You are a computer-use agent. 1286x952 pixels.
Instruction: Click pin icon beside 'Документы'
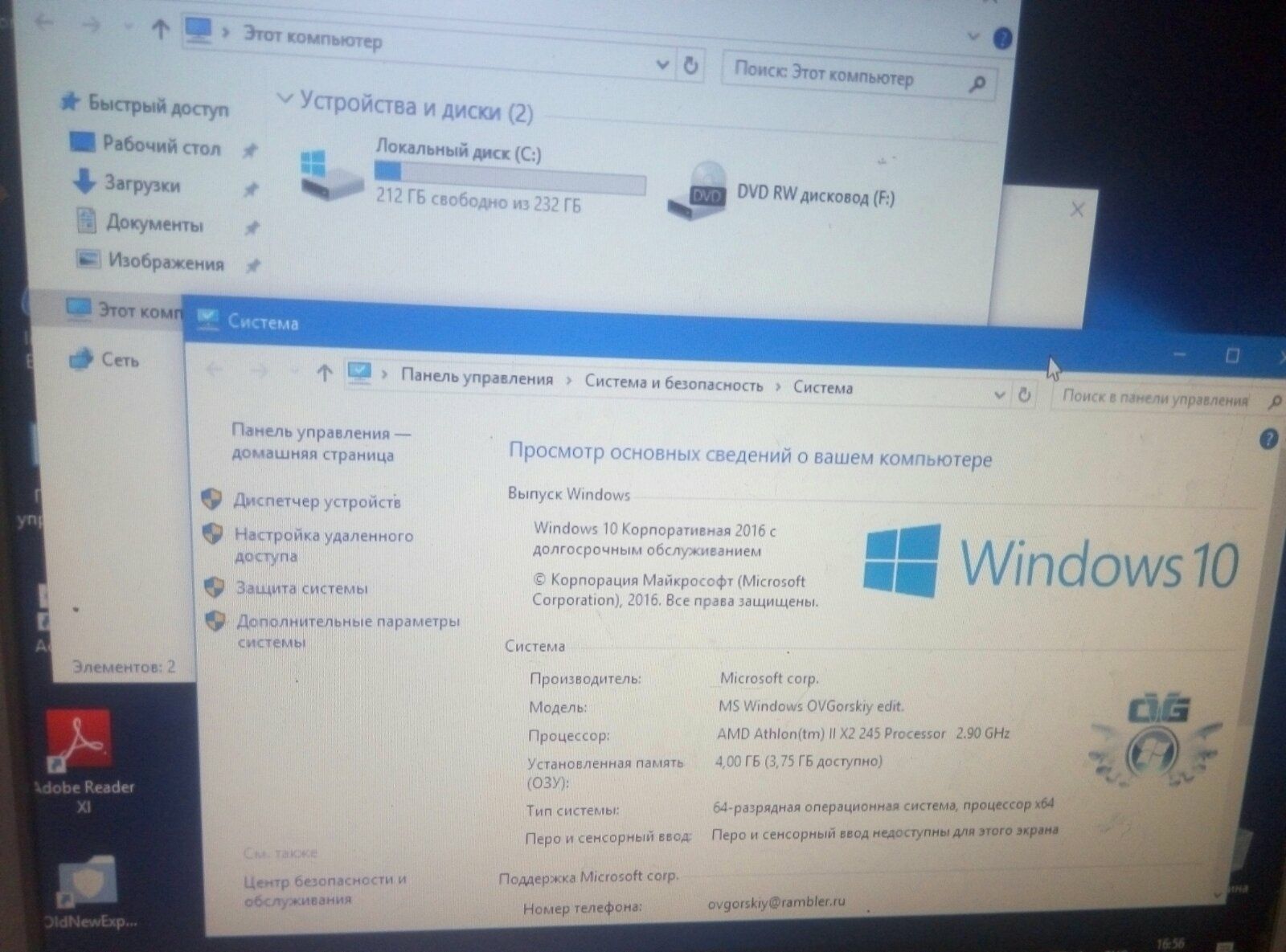252,228
